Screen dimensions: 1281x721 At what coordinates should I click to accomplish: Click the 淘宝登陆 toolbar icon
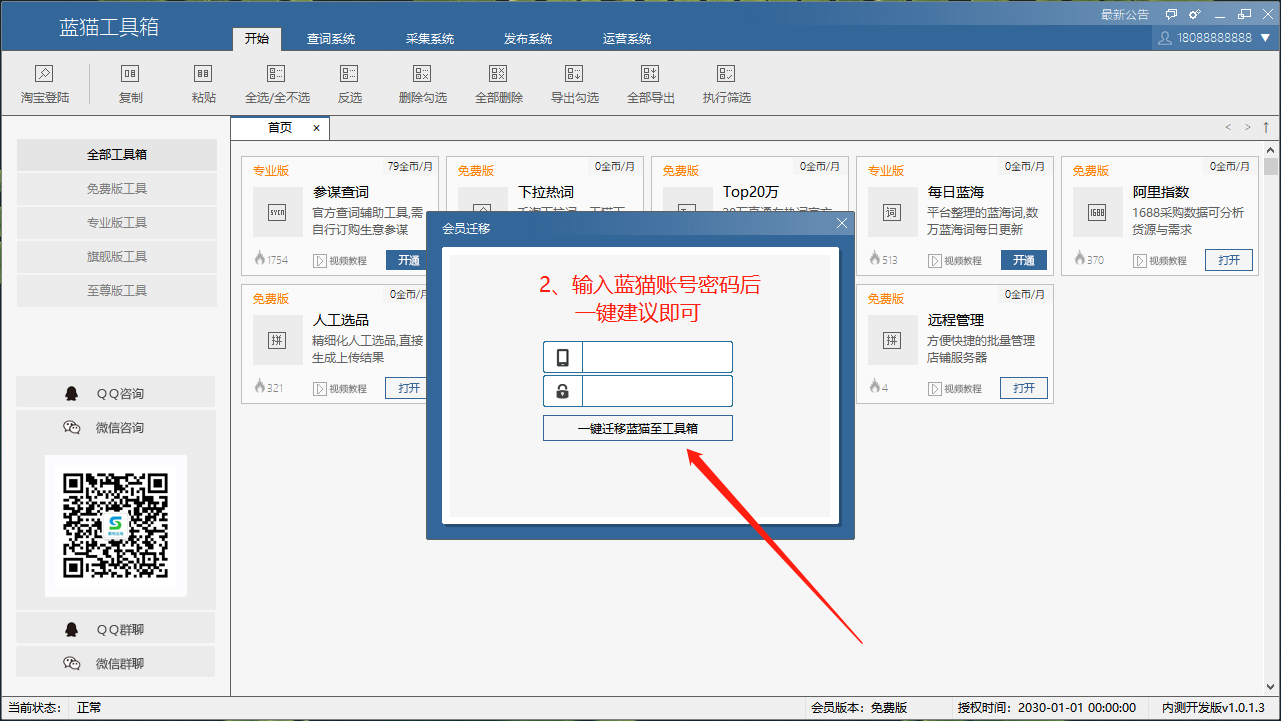[44, 74]
